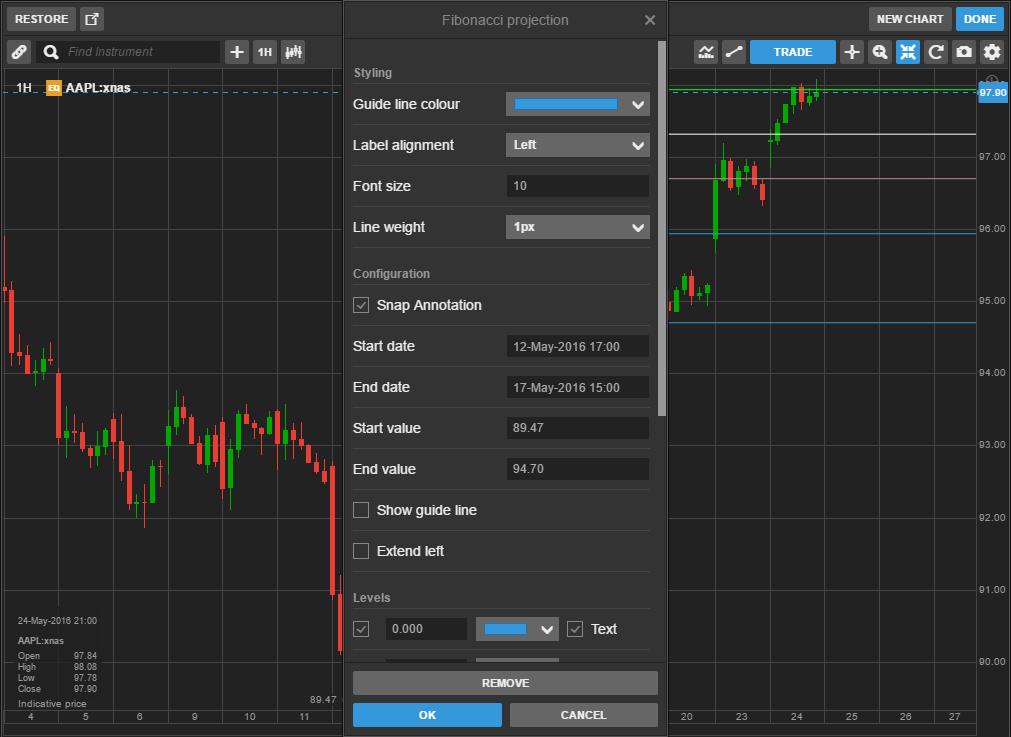Click the 97.90 price label
The width and height of the screenshot is (1011, 737).
[993, 92]
